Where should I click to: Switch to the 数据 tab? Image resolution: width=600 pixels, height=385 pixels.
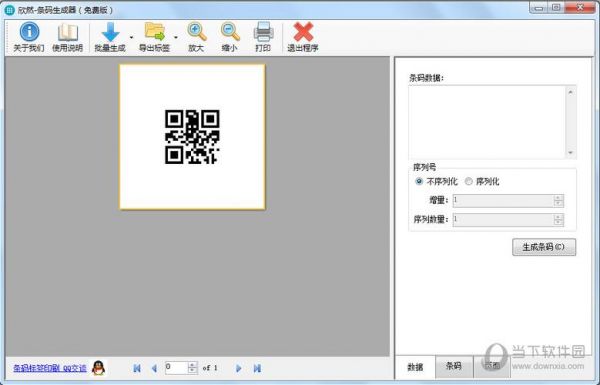tap(415, 367)
